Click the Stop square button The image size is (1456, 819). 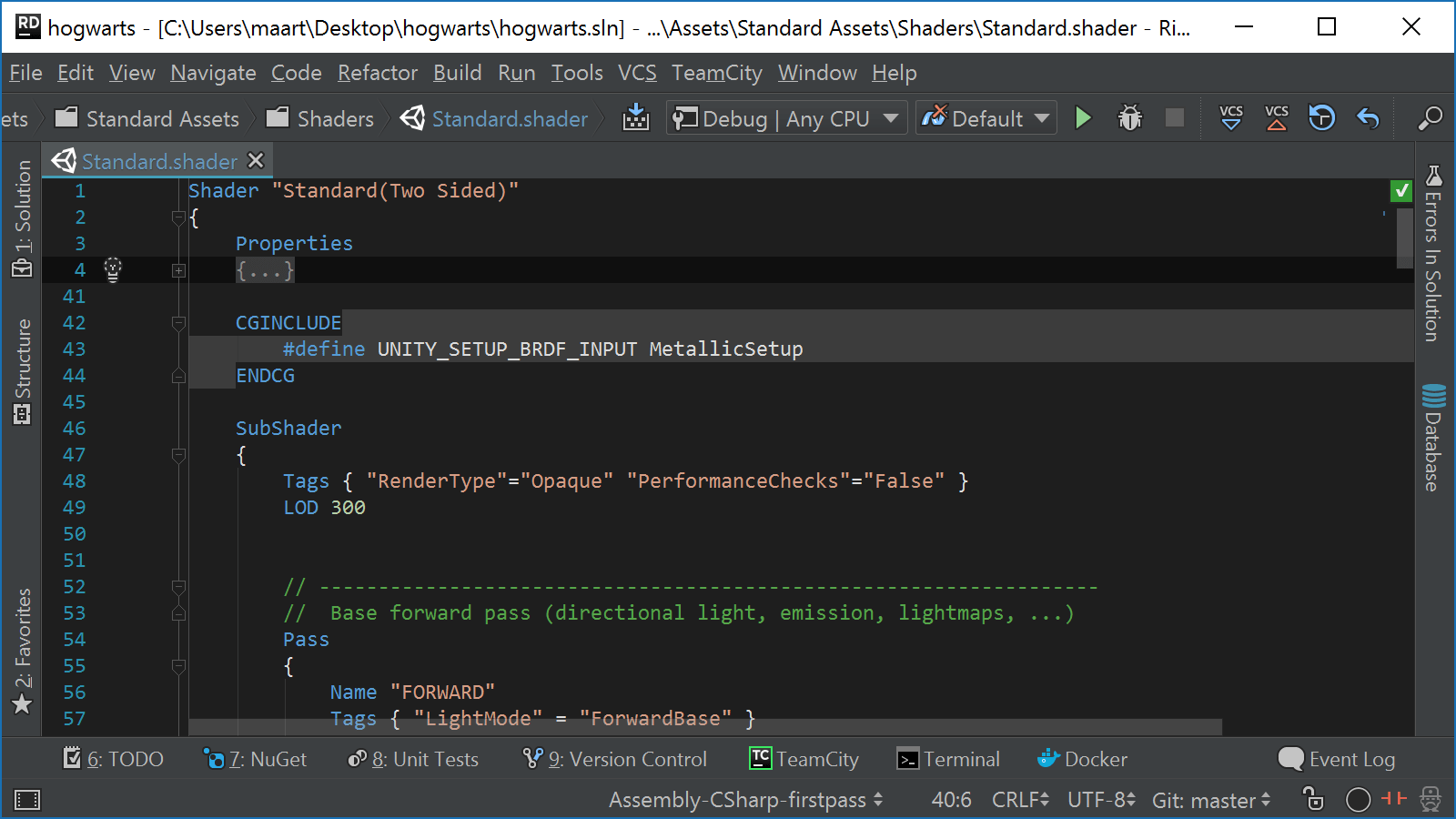tap(1175, 118)
